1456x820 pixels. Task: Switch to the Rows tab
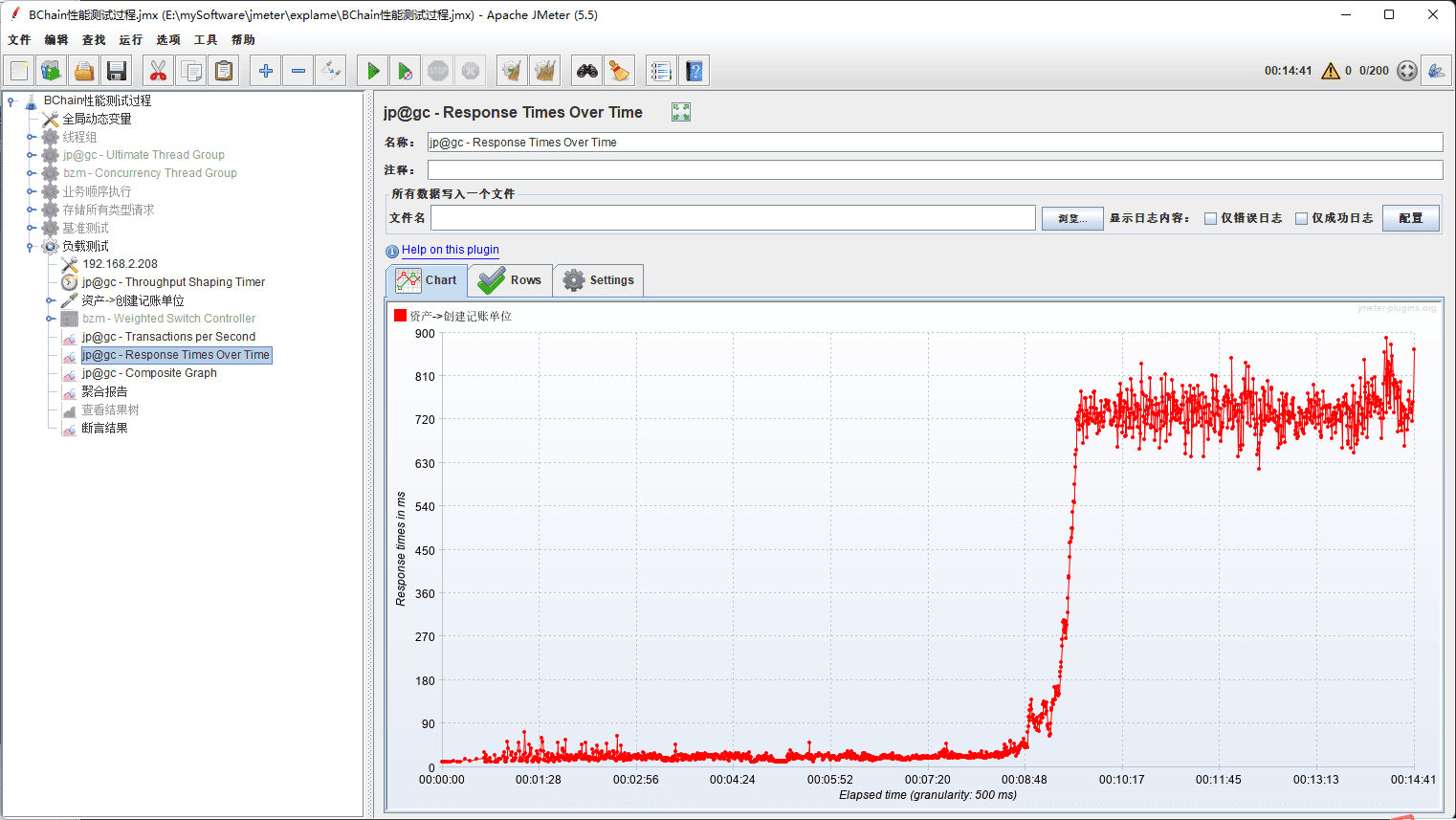[x=511, y=280]
